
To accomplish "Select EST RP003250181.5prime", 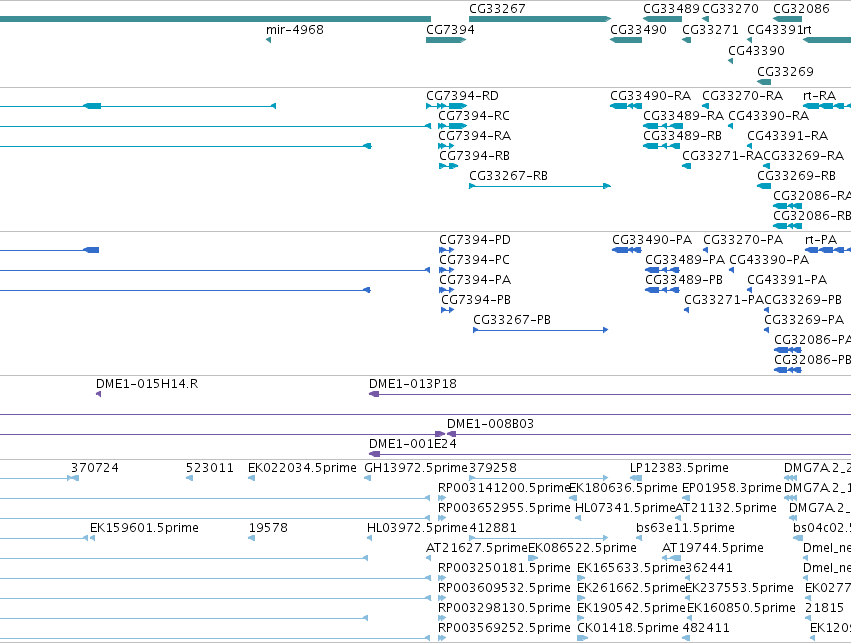I will 442,578.
